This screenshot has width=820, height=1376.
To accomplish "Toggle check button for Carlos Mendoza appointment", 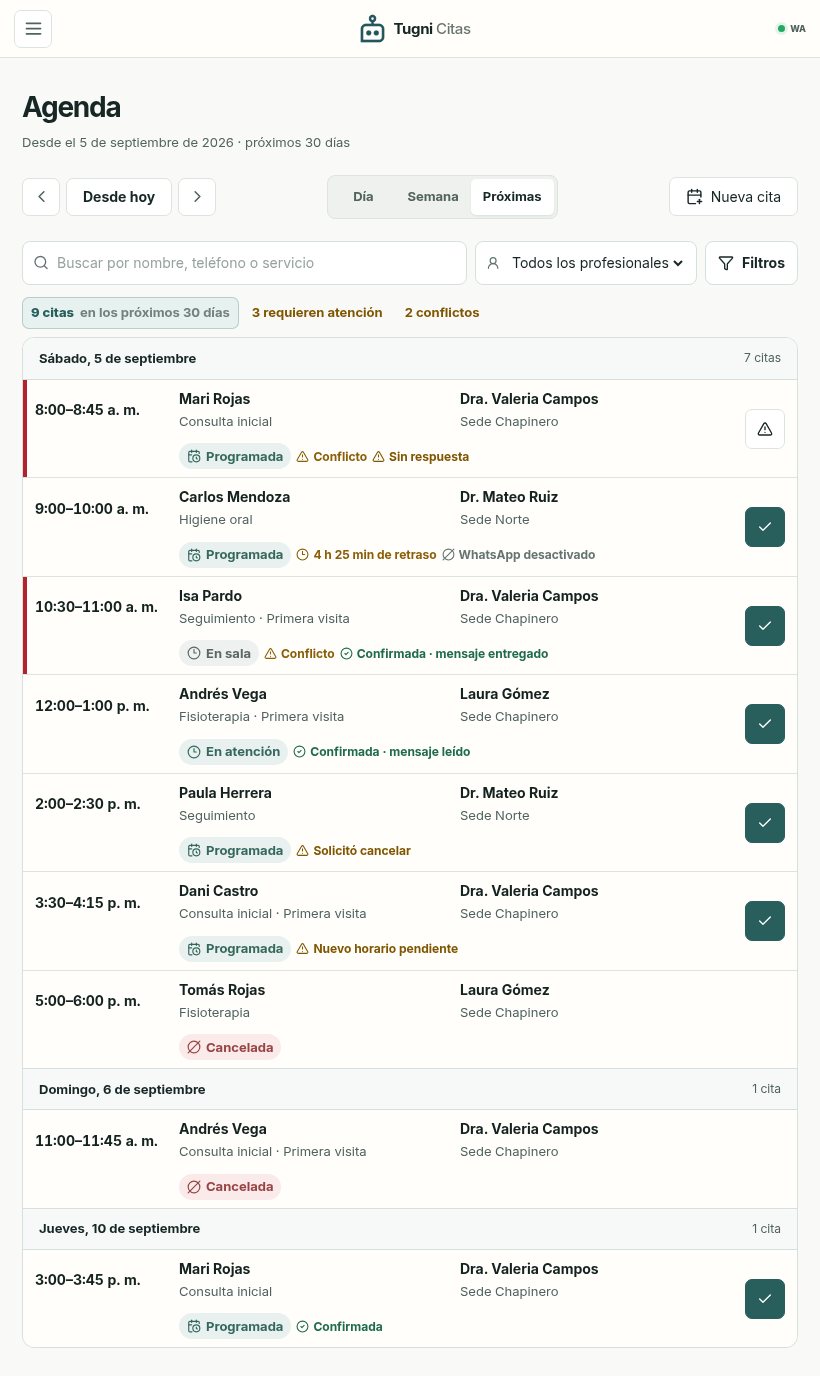I will pos(765,527).
